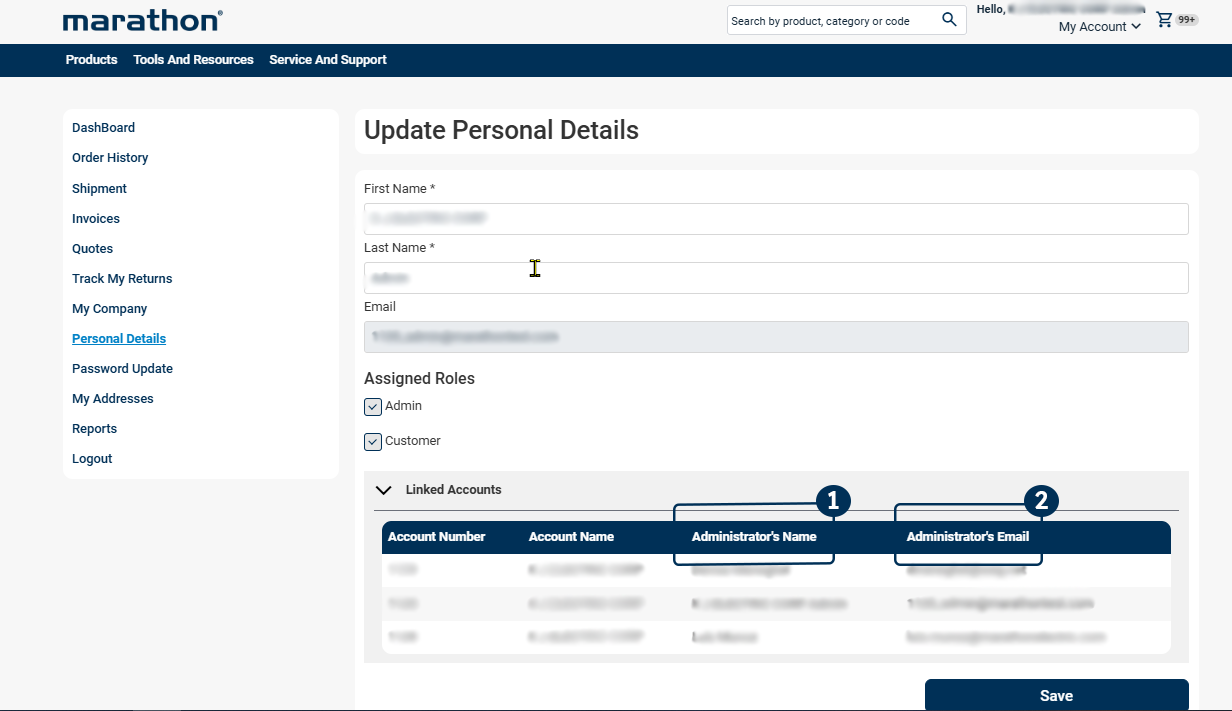Open Tools And Resources menu

pyautogui.click(x=193, y=60)
